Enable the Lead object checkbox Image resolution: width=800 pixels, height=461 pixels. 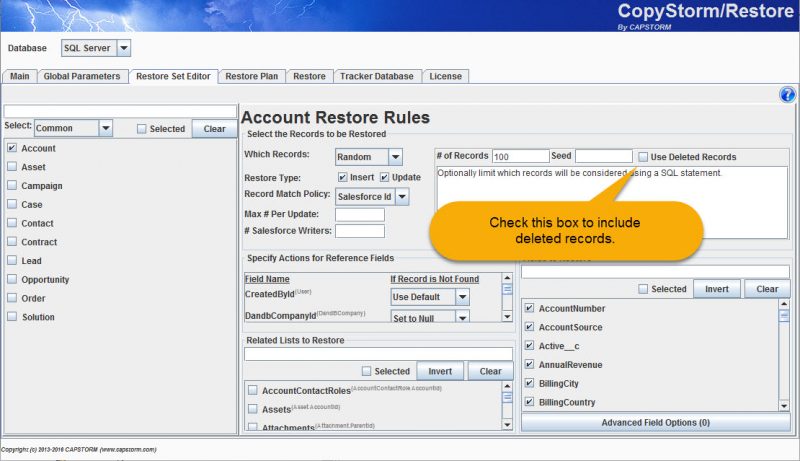point(12,260)
